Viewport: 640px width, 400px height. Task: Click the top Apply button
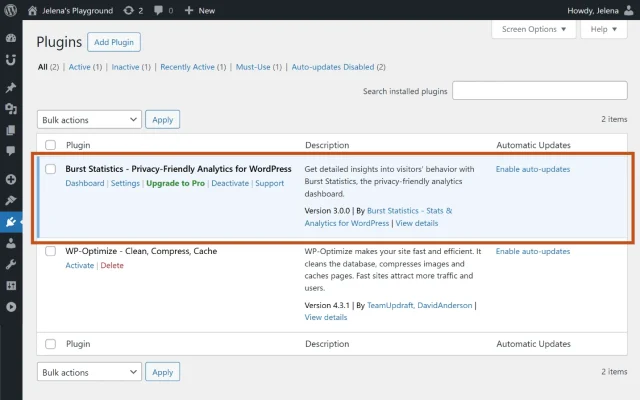pyautogui.click(x=162, y=120)
